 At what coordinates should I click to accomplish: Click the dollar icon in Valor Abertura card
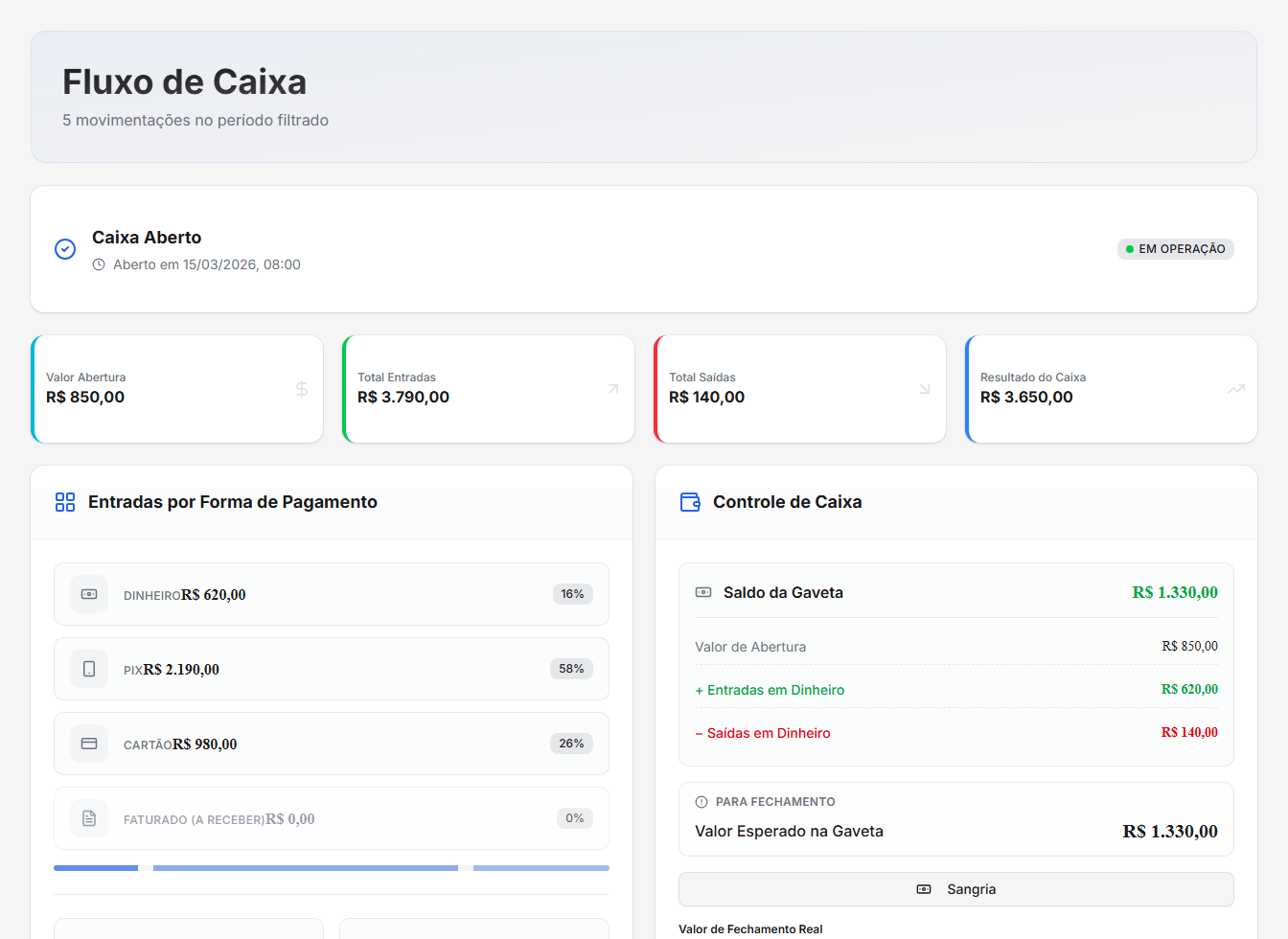pos(302,389)
